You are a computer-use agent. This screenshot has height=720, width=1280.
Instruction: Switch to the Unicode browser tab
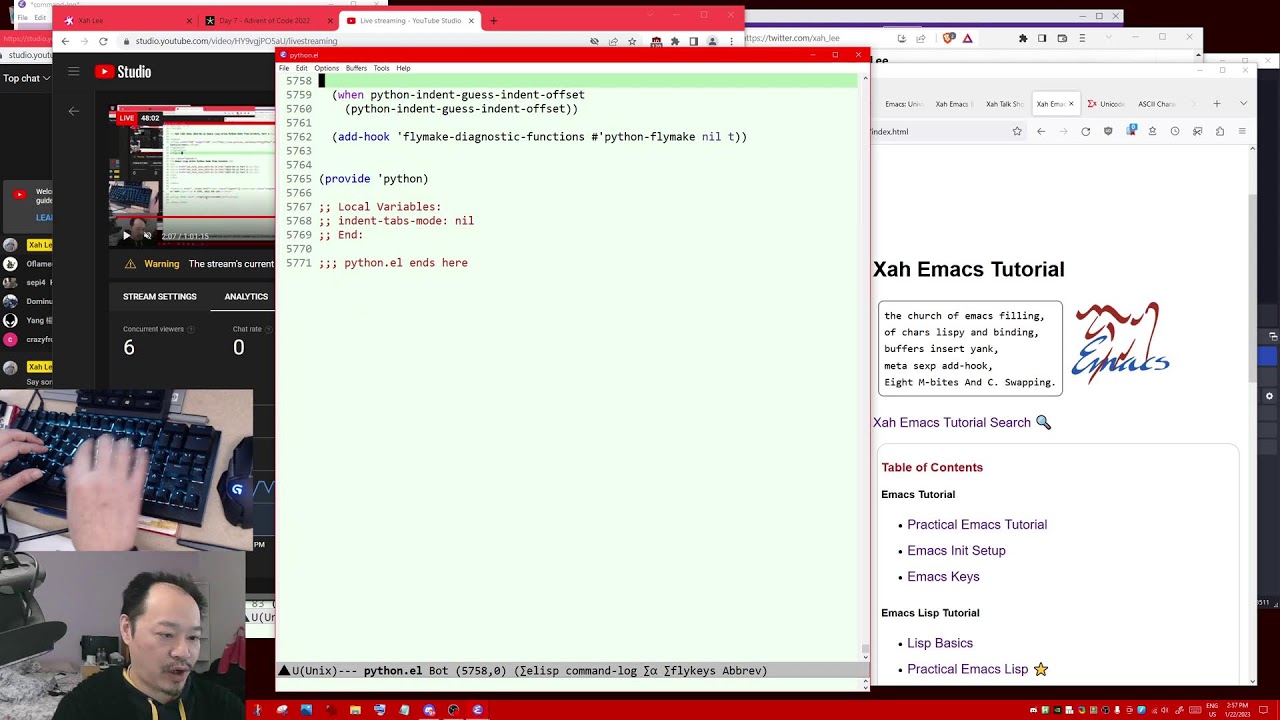pos(1106,104)
